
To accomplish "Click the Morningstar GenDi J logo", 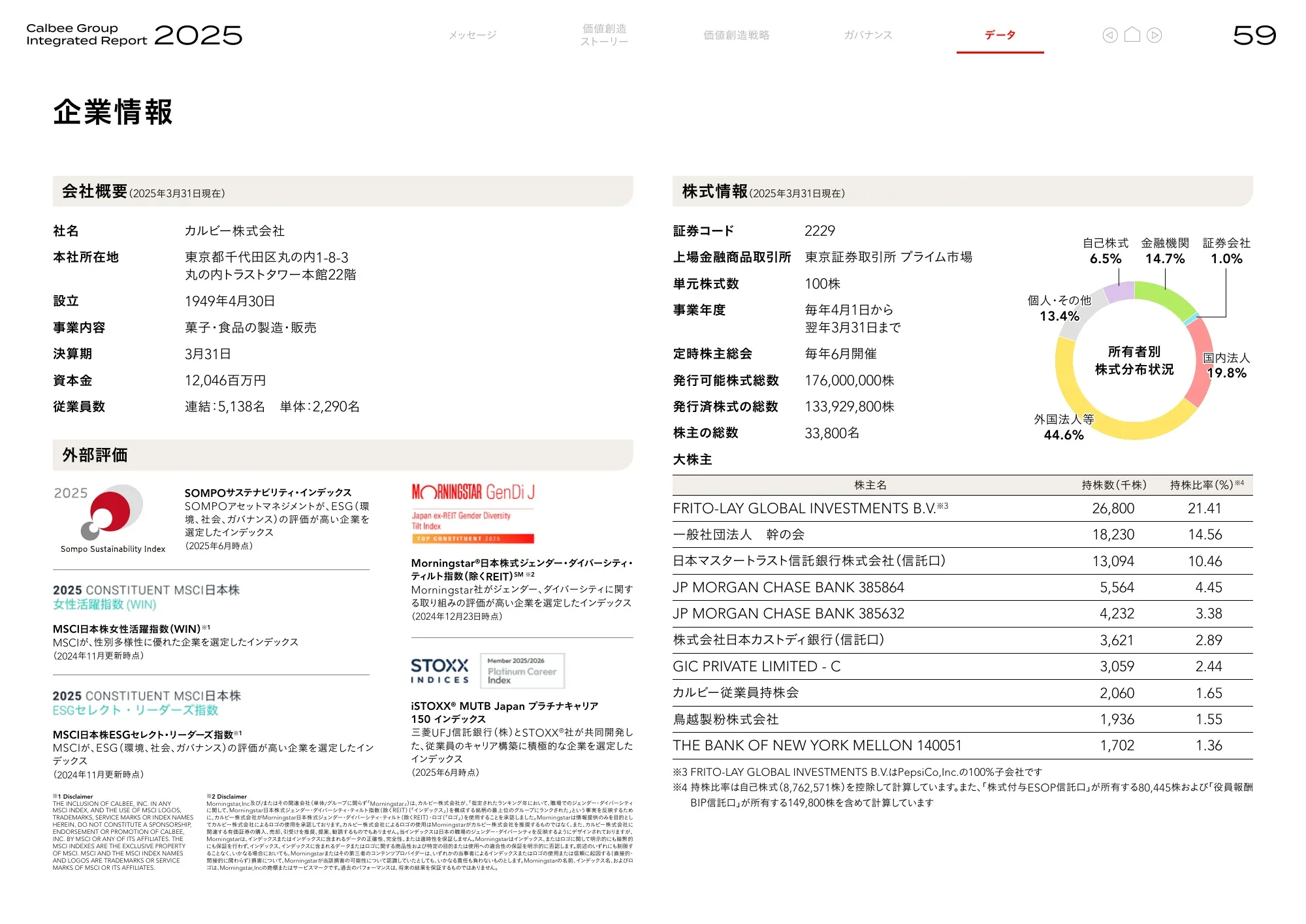I will click(473, 513).
